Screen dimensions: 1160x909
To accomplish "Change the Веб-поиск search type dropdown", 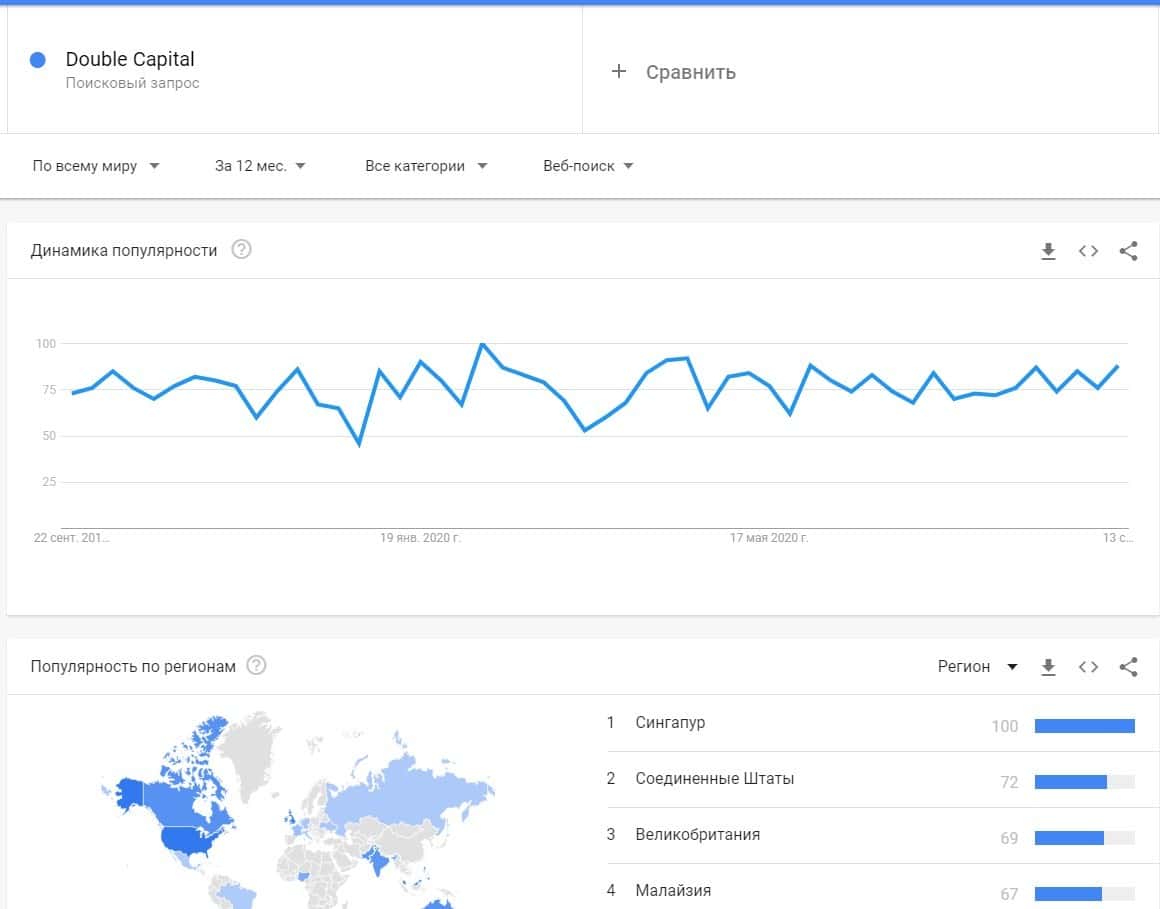I will [588, 166].
